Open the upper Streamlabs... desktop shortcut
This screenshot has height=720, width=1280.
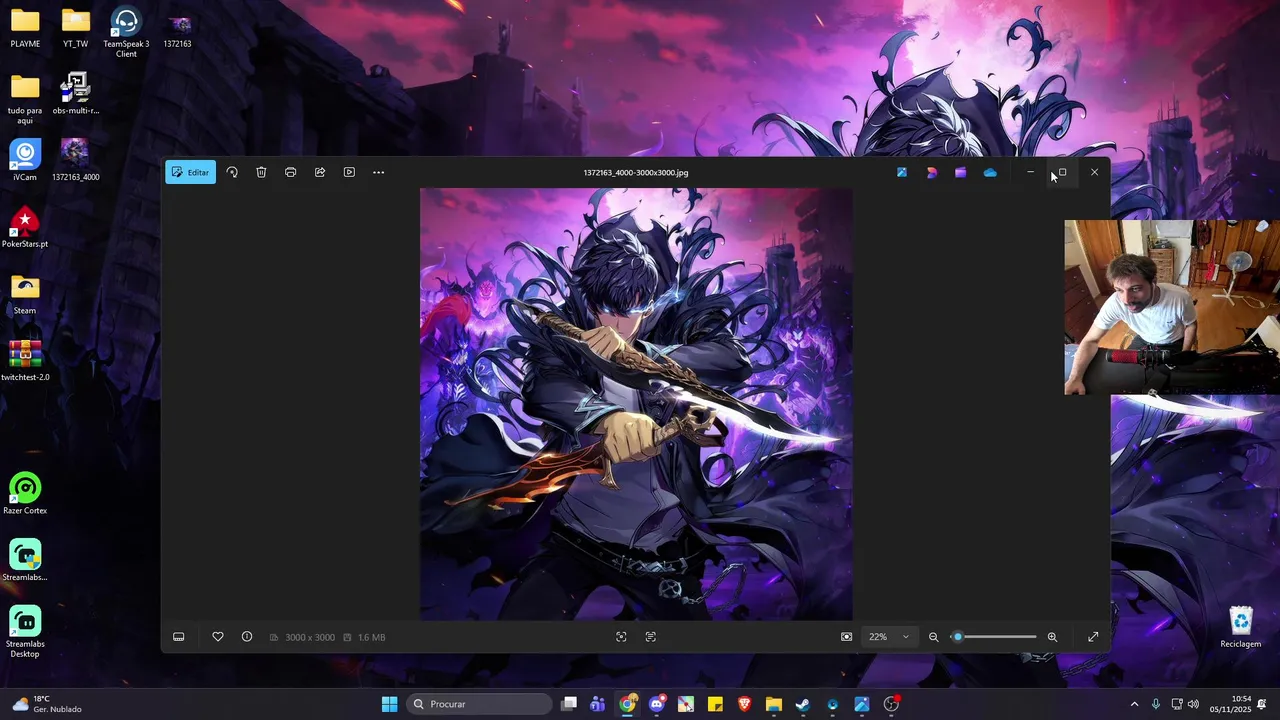click(x=25, y=560)
